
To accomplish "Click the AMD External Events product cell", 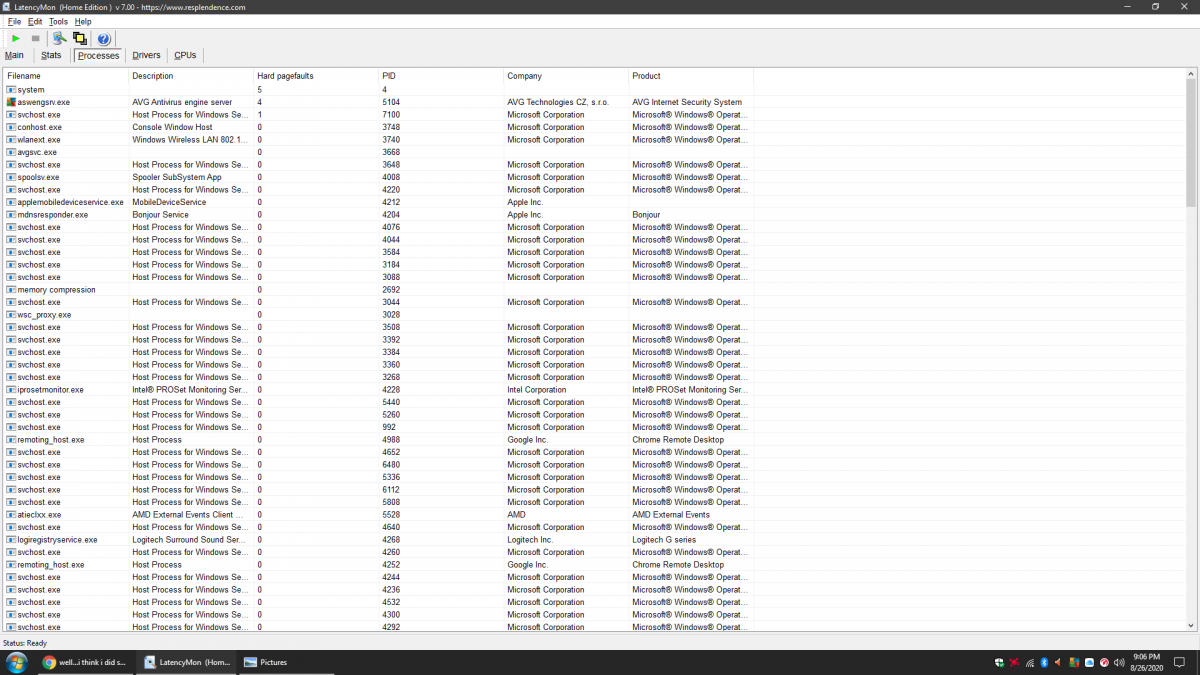I will pos(671,515).
